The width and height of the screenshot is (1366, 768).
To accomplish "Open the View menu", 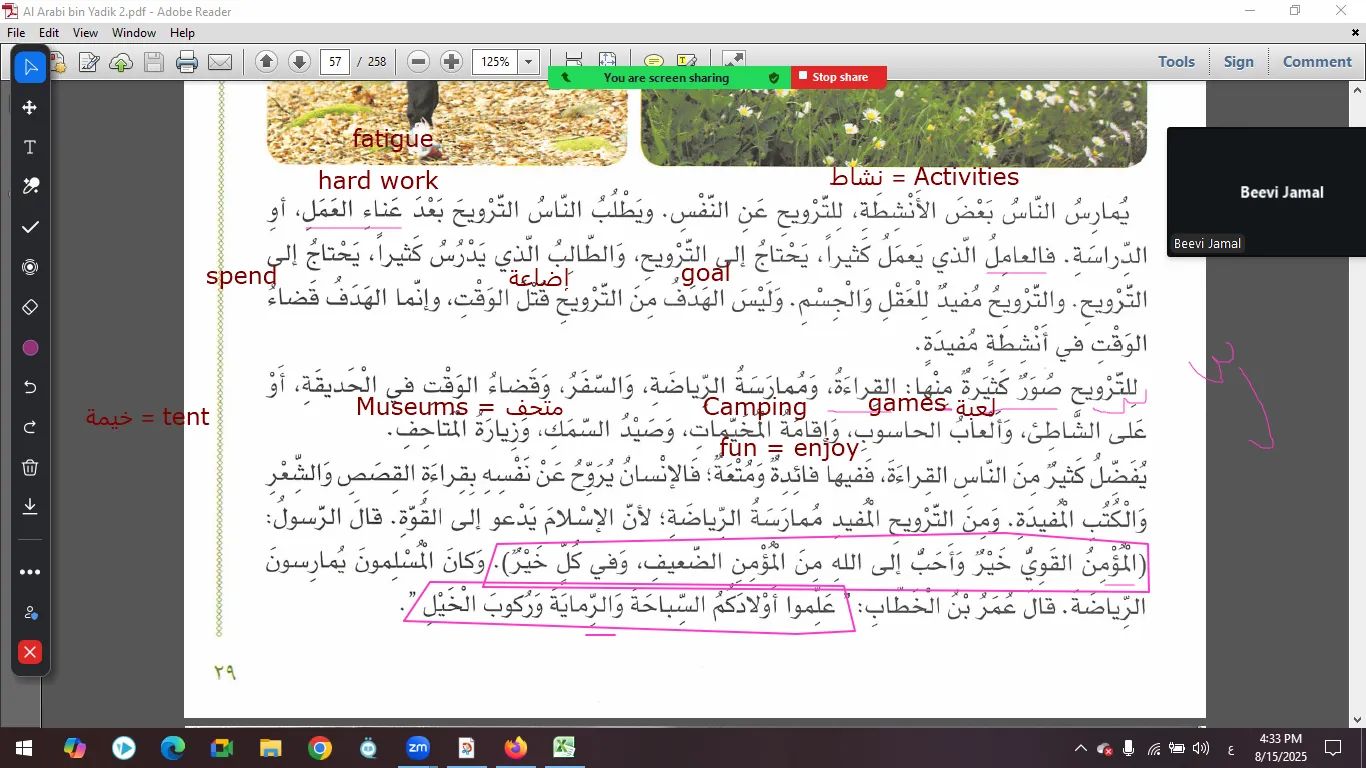I will [85, 33].
